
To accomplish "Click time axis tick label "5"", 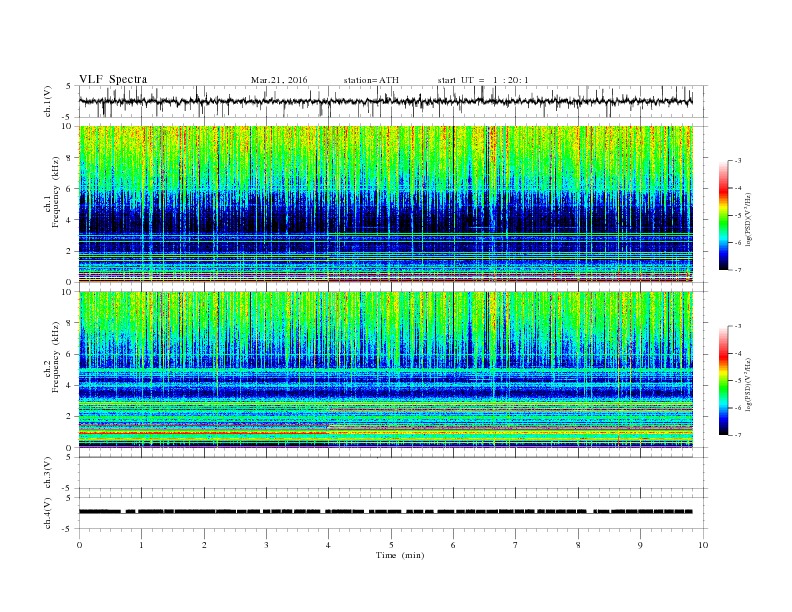I will (391, 545).
